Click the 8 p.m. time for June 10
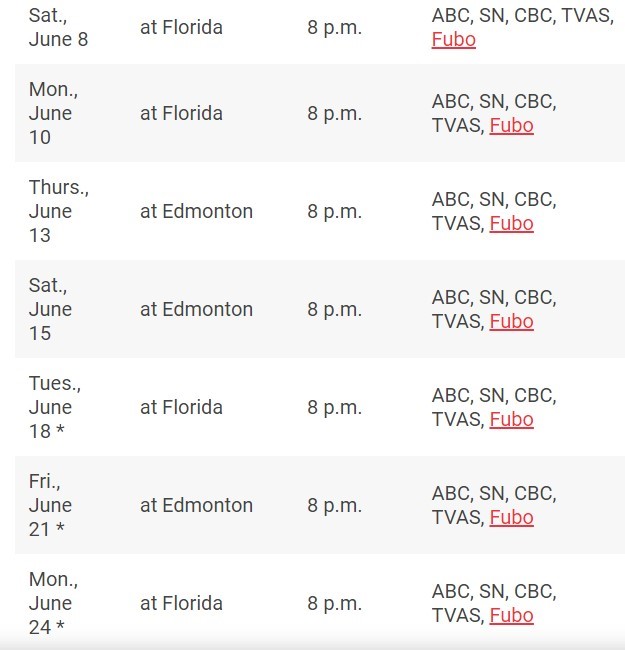This screenshot has width=625, height=650. pyautogui.click(x=334, y=114)
